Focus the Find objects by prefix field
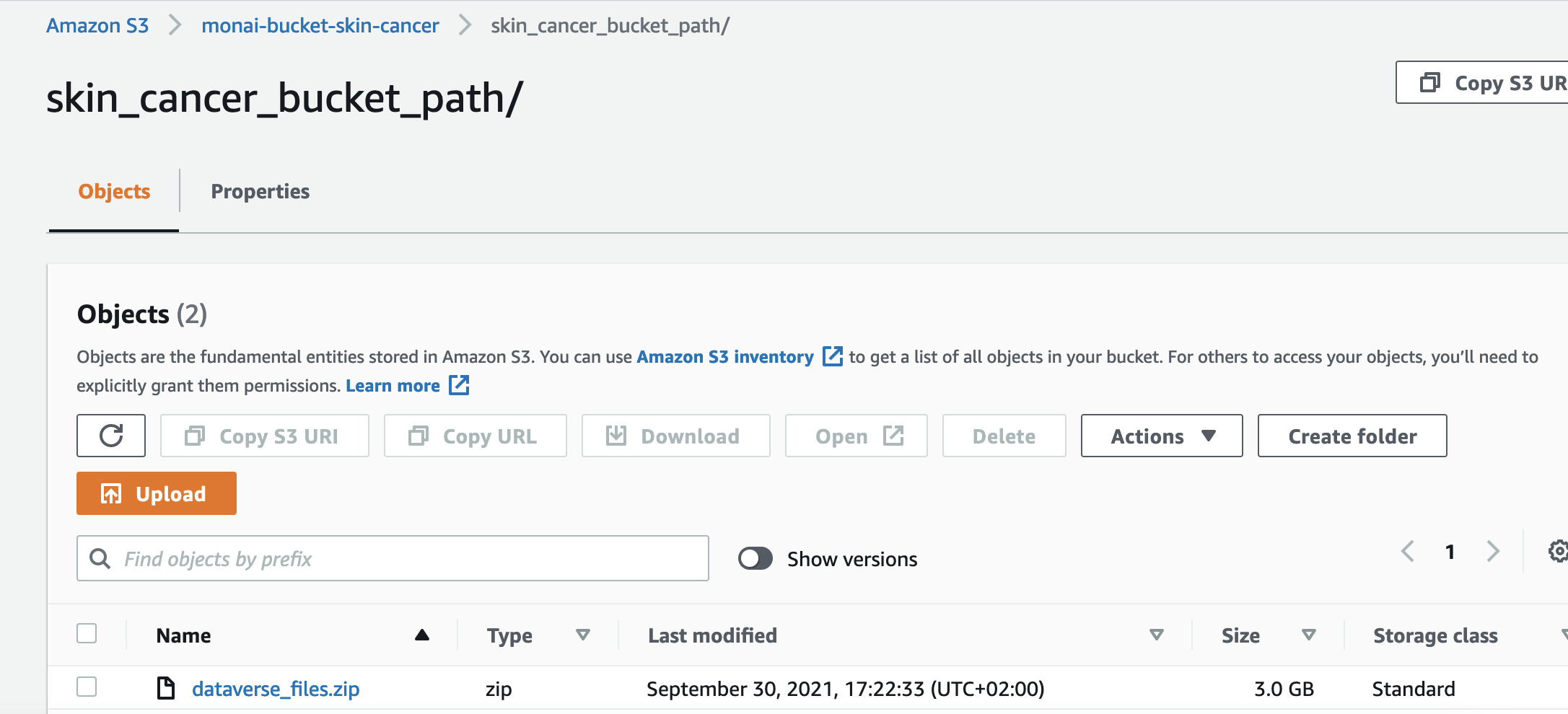Viewport: 1568px width, 714px height. (393, 558)
